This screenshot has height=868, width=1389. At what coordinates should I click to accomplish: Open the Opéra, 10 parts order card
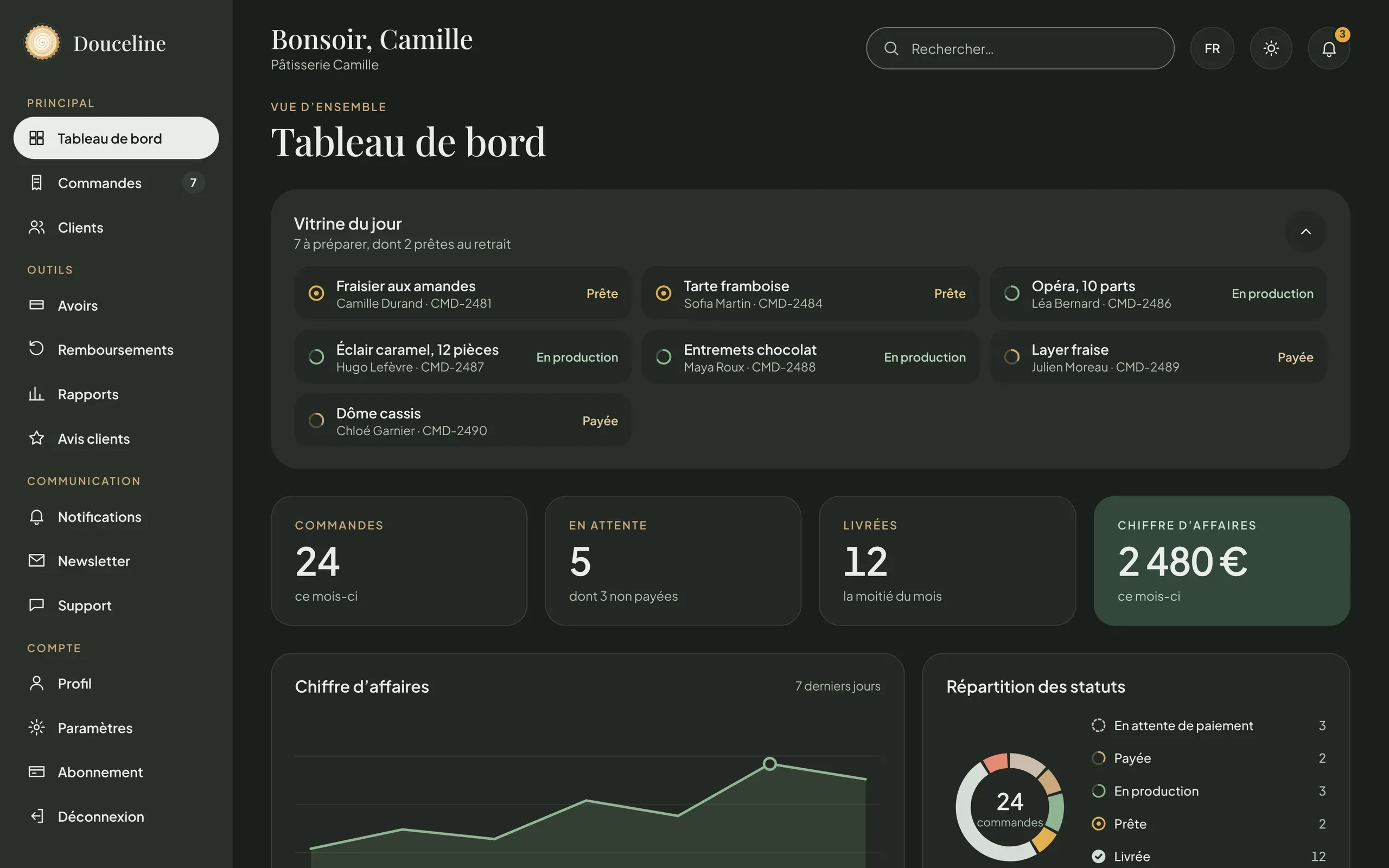click(1158, 293)
